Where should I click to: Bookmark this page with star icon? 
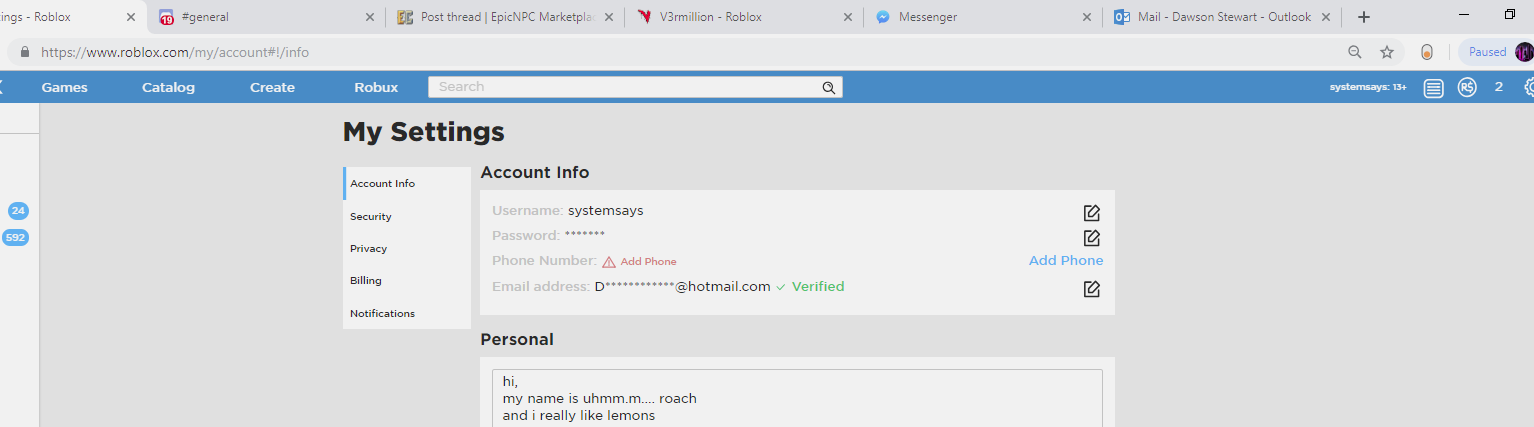(x=1387, y=52)
